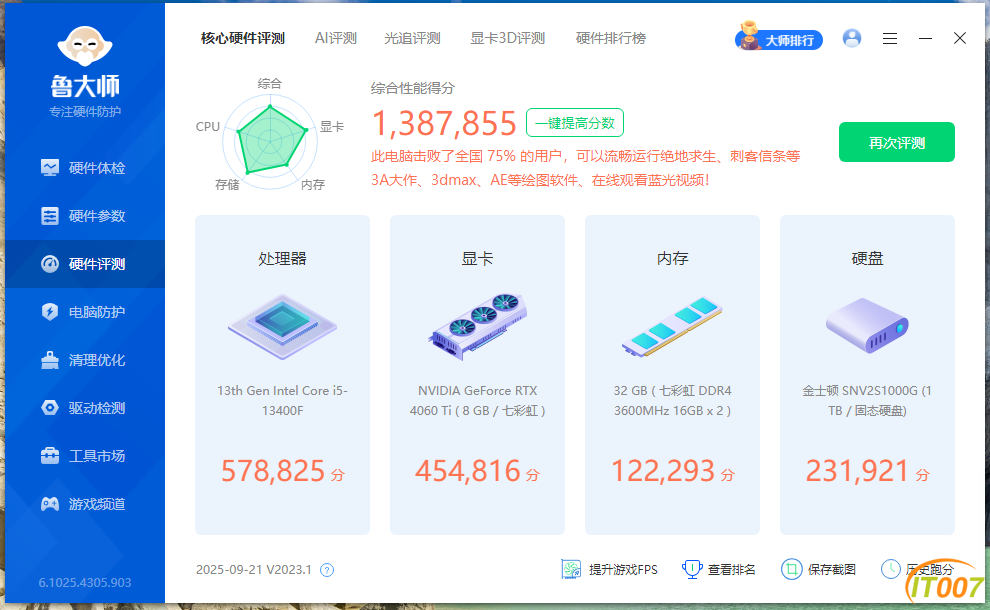Go to 驱动检测 driver check
The image size is (990, 610).
[x=84, y=408]
